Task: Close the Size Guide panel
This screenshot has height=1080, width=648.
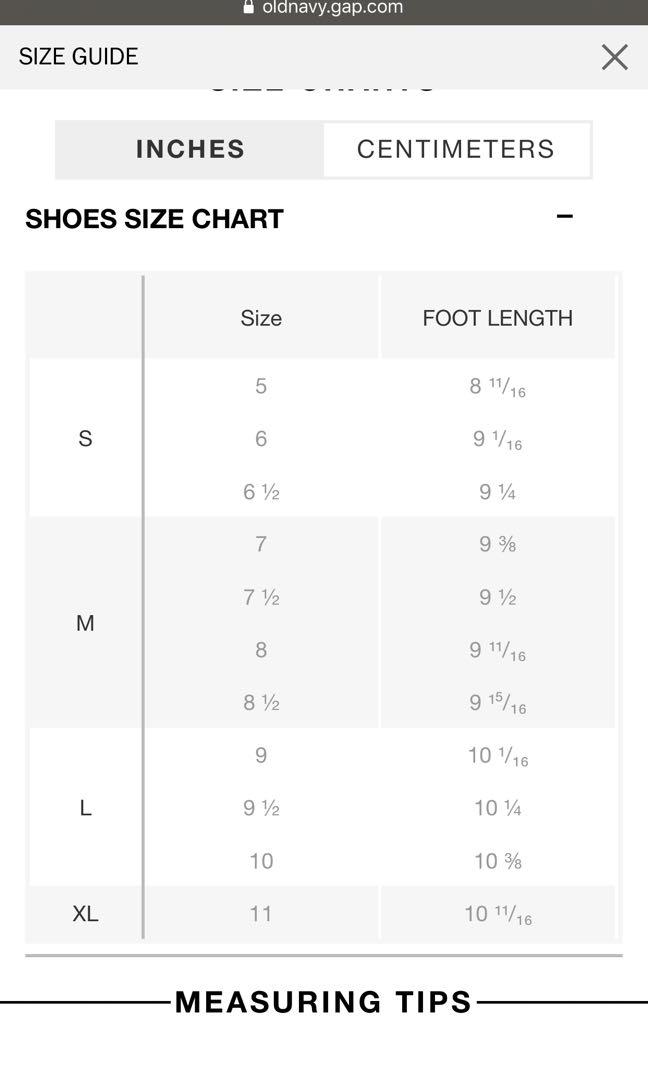Action: pos(614,57)
